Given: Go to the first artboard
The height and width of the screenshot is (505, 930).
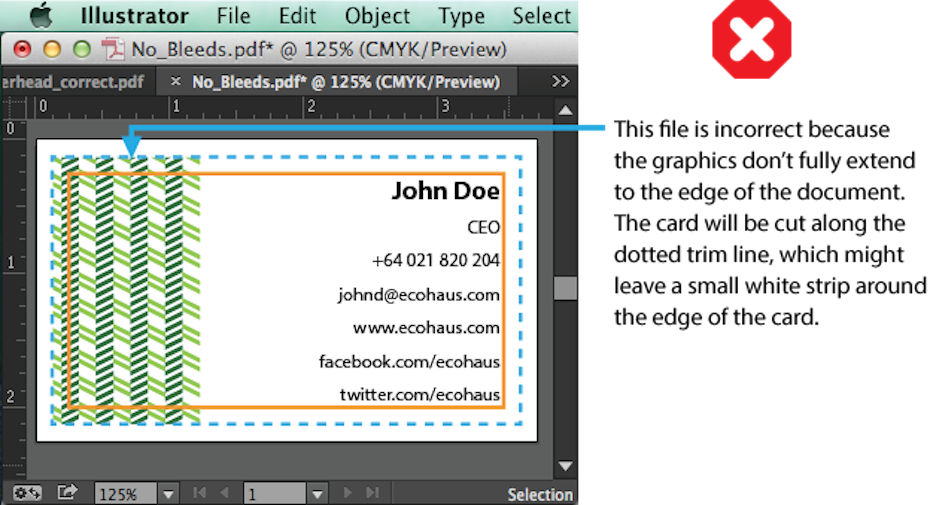Looking at the screenshot, I should (199, 493).
